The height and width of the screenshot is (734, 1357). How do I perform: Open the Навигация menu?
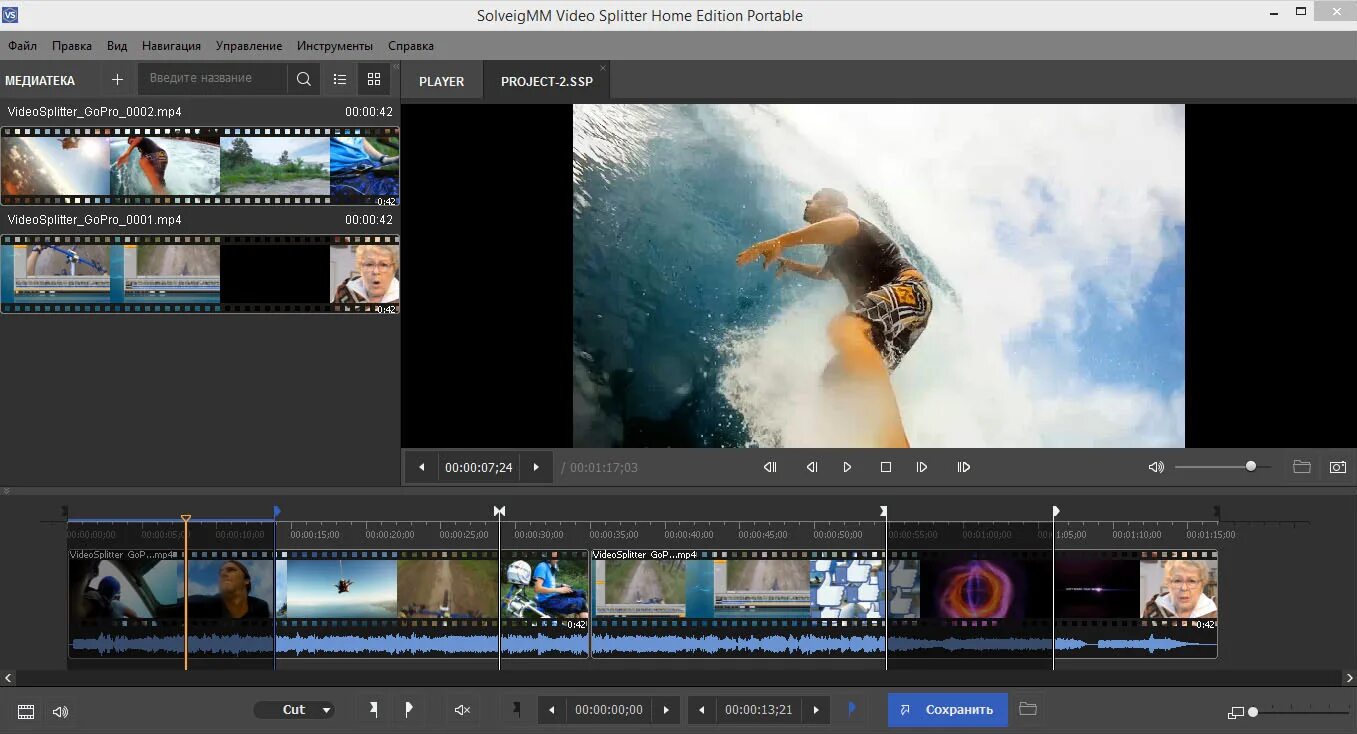point(171,46)
